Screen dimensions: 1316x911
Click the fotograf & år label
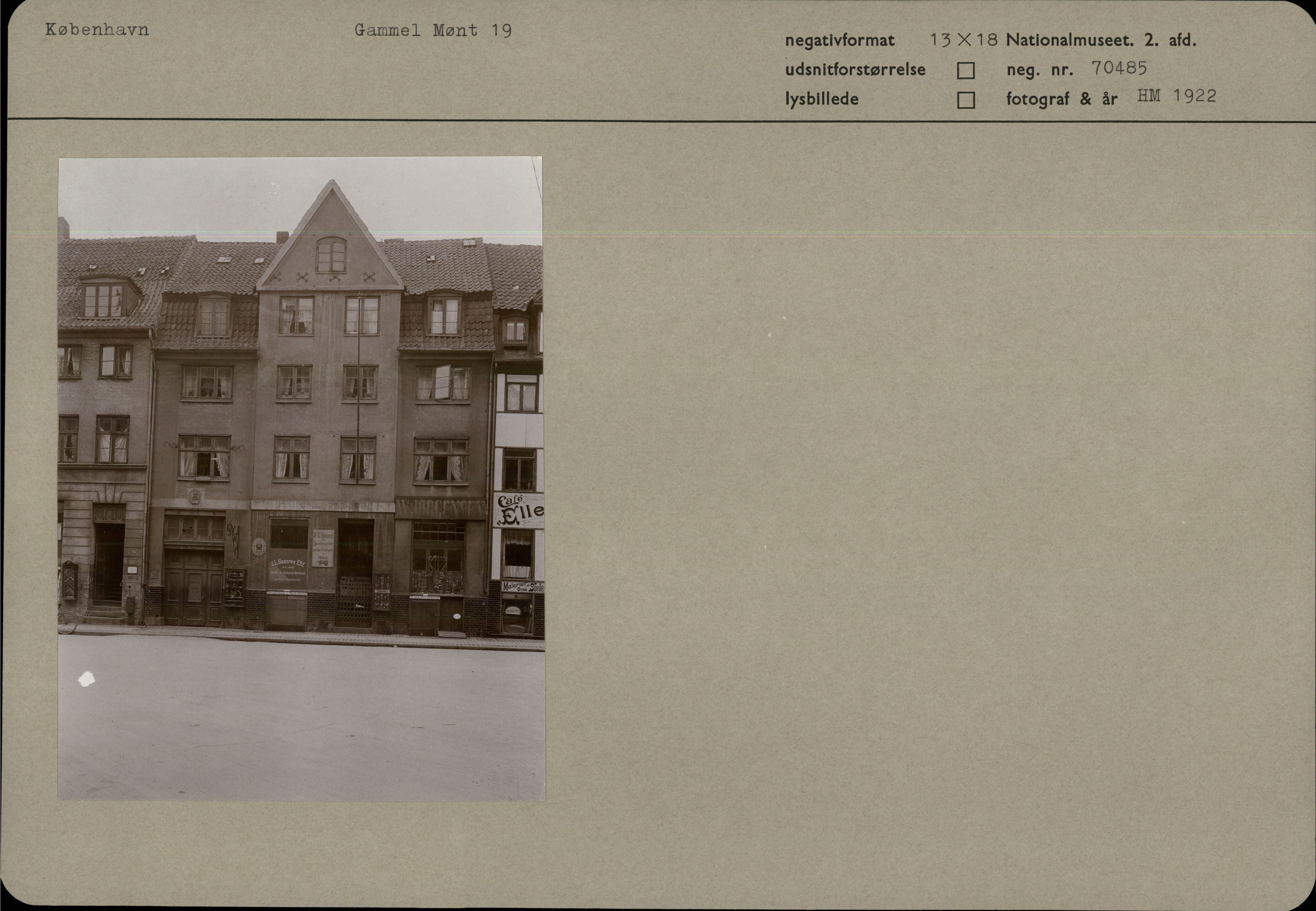coord(1061,99)
